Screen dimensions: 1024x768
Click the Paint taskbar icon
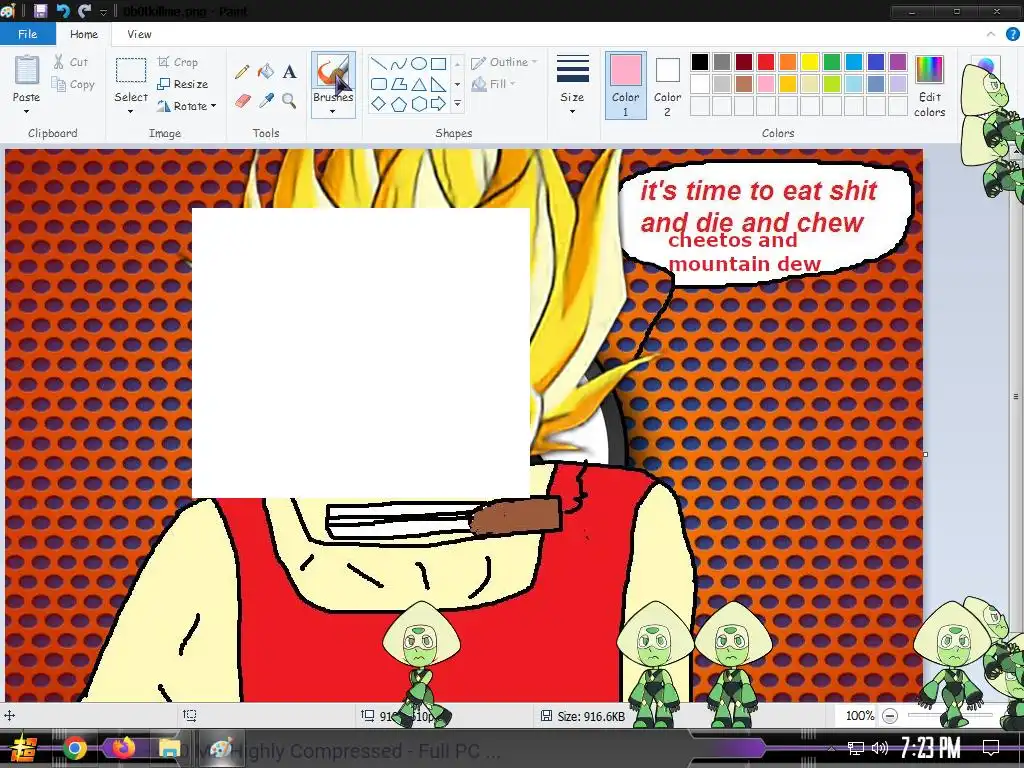221,748
